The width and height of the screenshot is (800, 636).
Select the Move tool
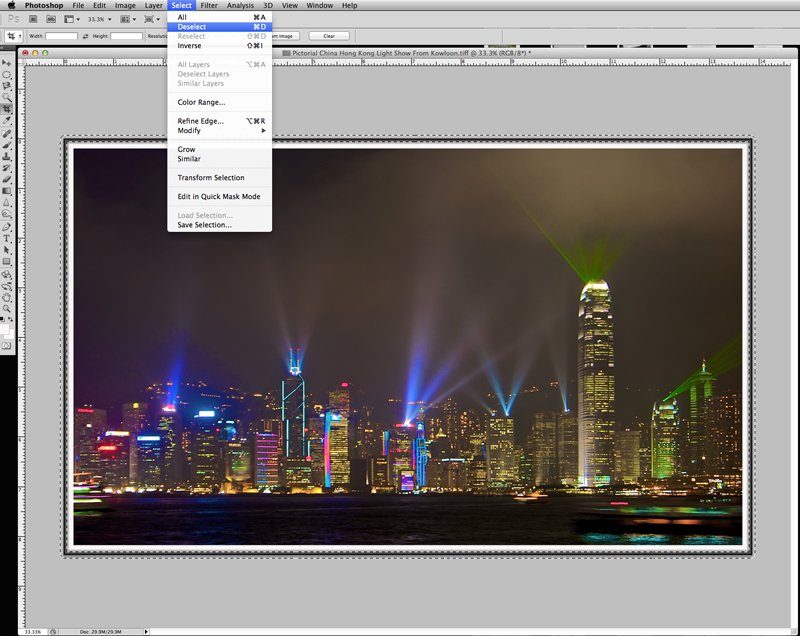tap(7, 63)
